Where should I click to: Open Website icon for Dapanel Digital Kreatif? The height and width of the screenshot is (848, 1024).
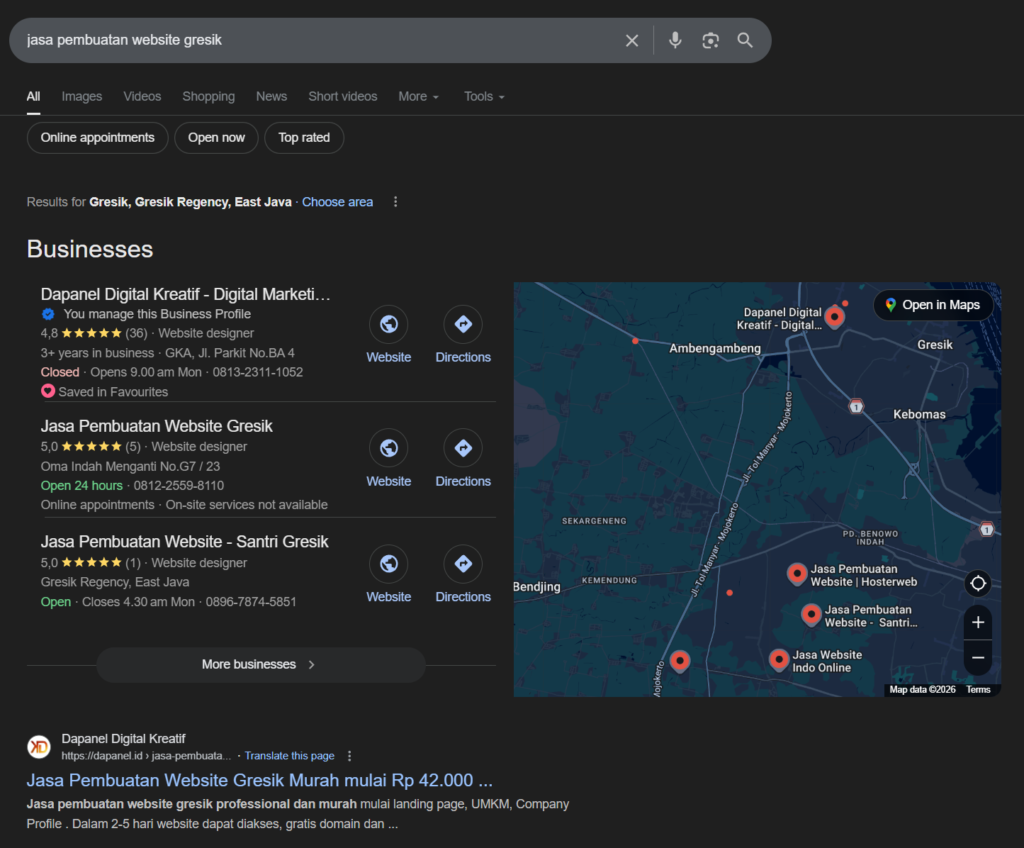point(389,324)
